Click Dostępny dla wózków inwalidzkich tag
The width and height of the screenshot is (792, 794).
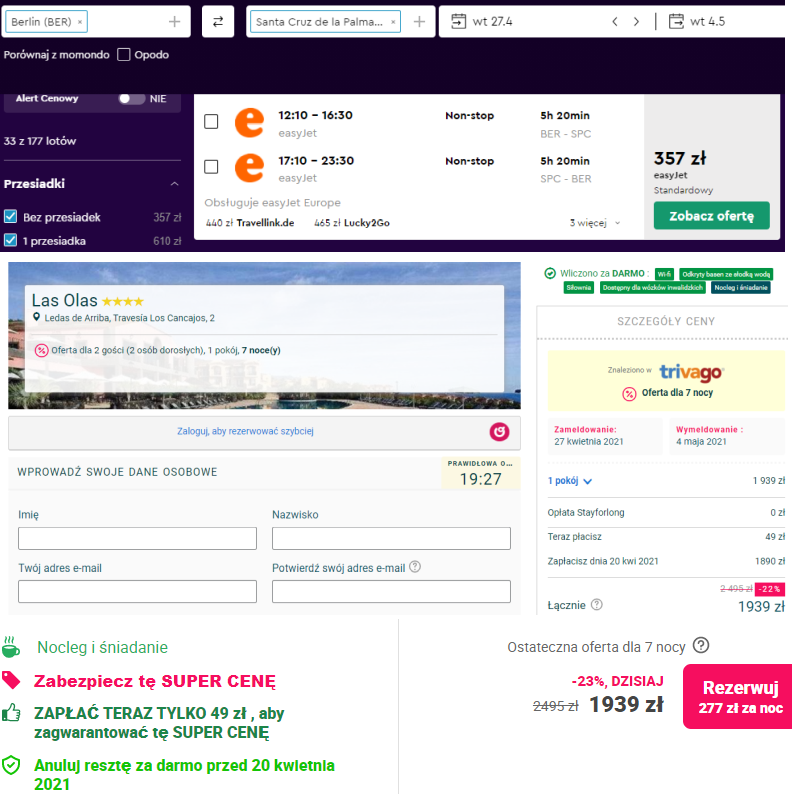(x=653, y=288)
